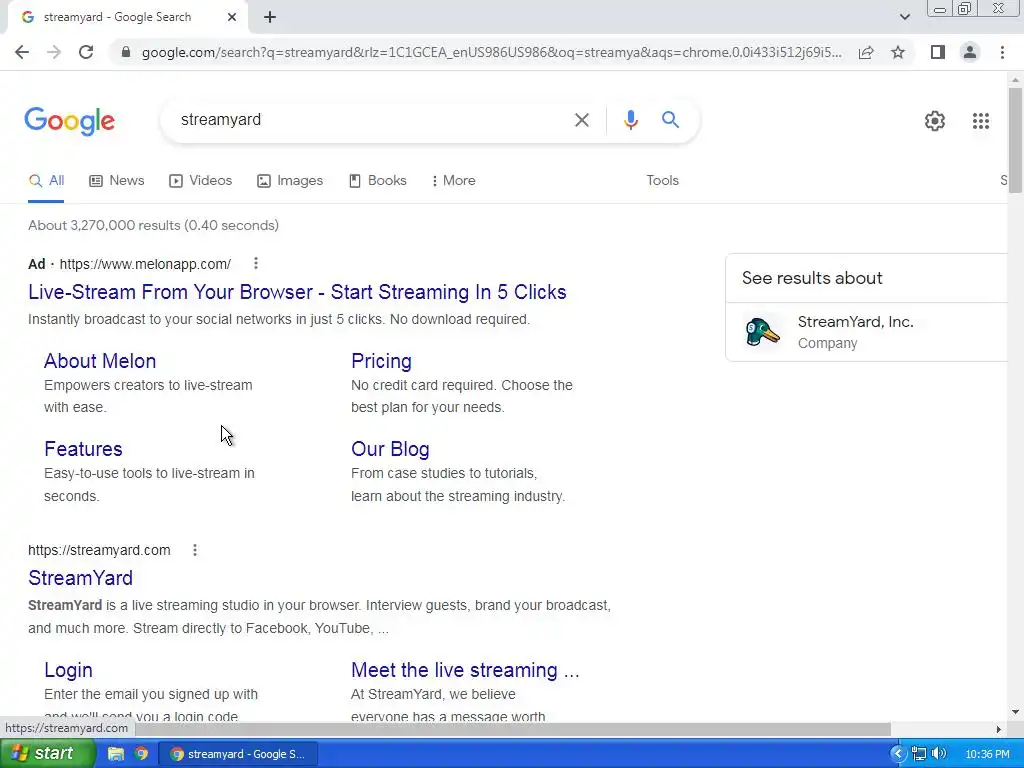Open a new tab with the plus icon
This screenshot has height=768, width=1024.
pyautogui.click(x=270, y=18)
